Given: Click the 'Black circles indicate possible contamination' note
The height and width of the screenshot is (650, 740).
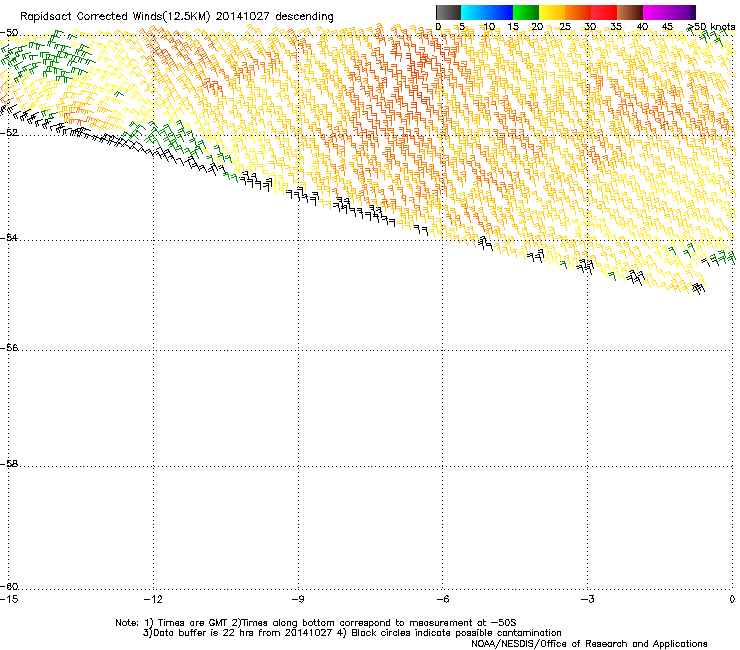Looking at the screenshot, I should pos(456,633).
